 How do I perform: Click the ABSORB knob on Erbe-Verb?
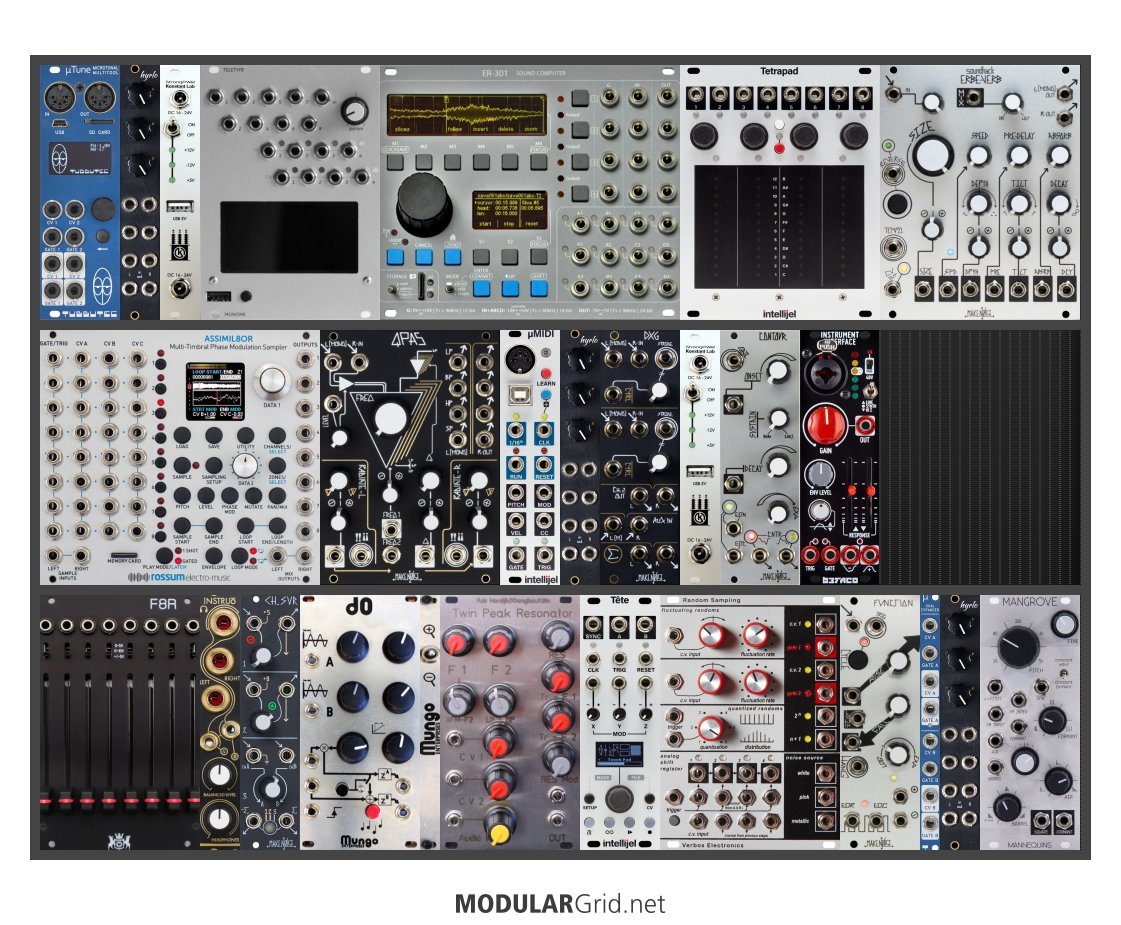[1059, 155]
